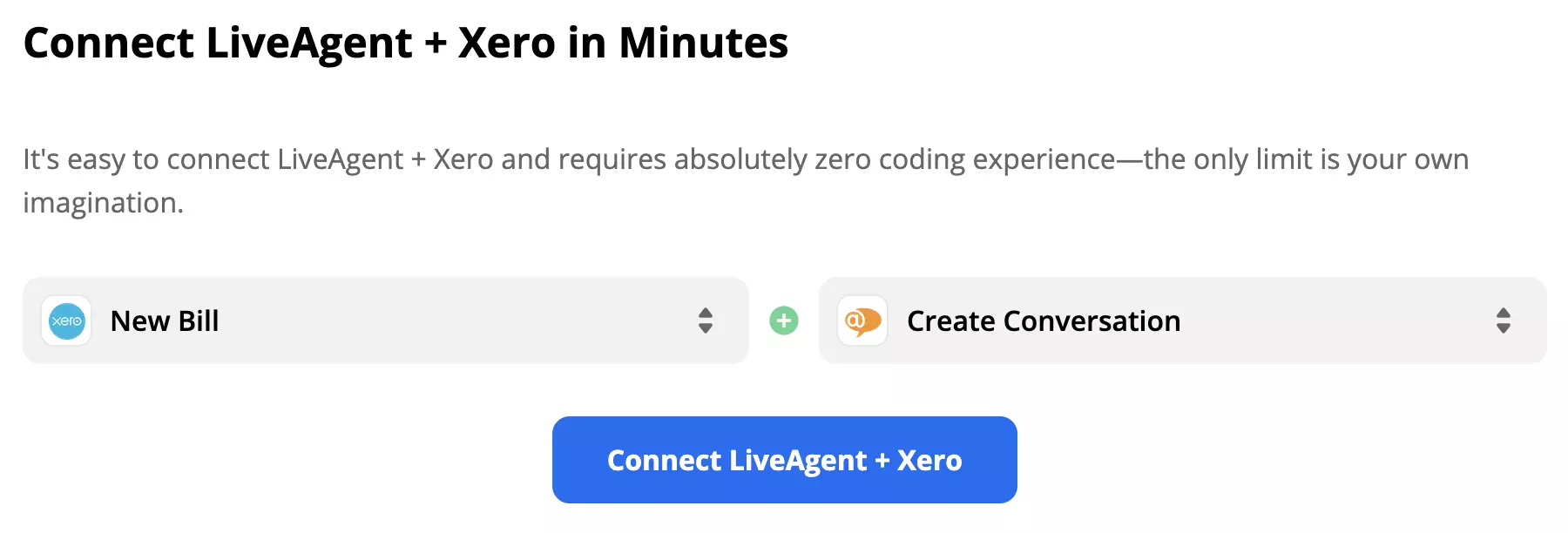This screenshot has height=533, width=1568.
Task: Click the chevron beside Create Conversation
Action: [x=1504, y=320]
